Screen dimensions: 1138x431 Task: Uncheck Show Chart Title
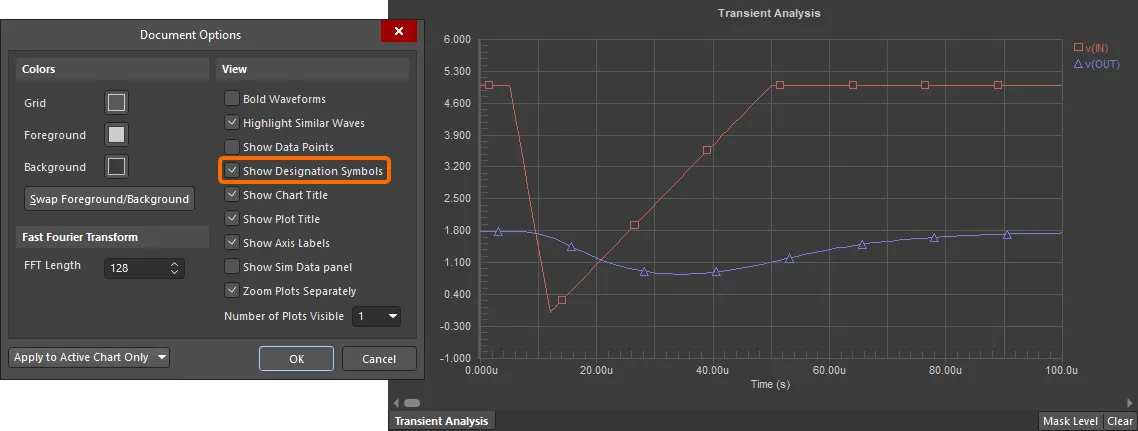pos(232,194)
